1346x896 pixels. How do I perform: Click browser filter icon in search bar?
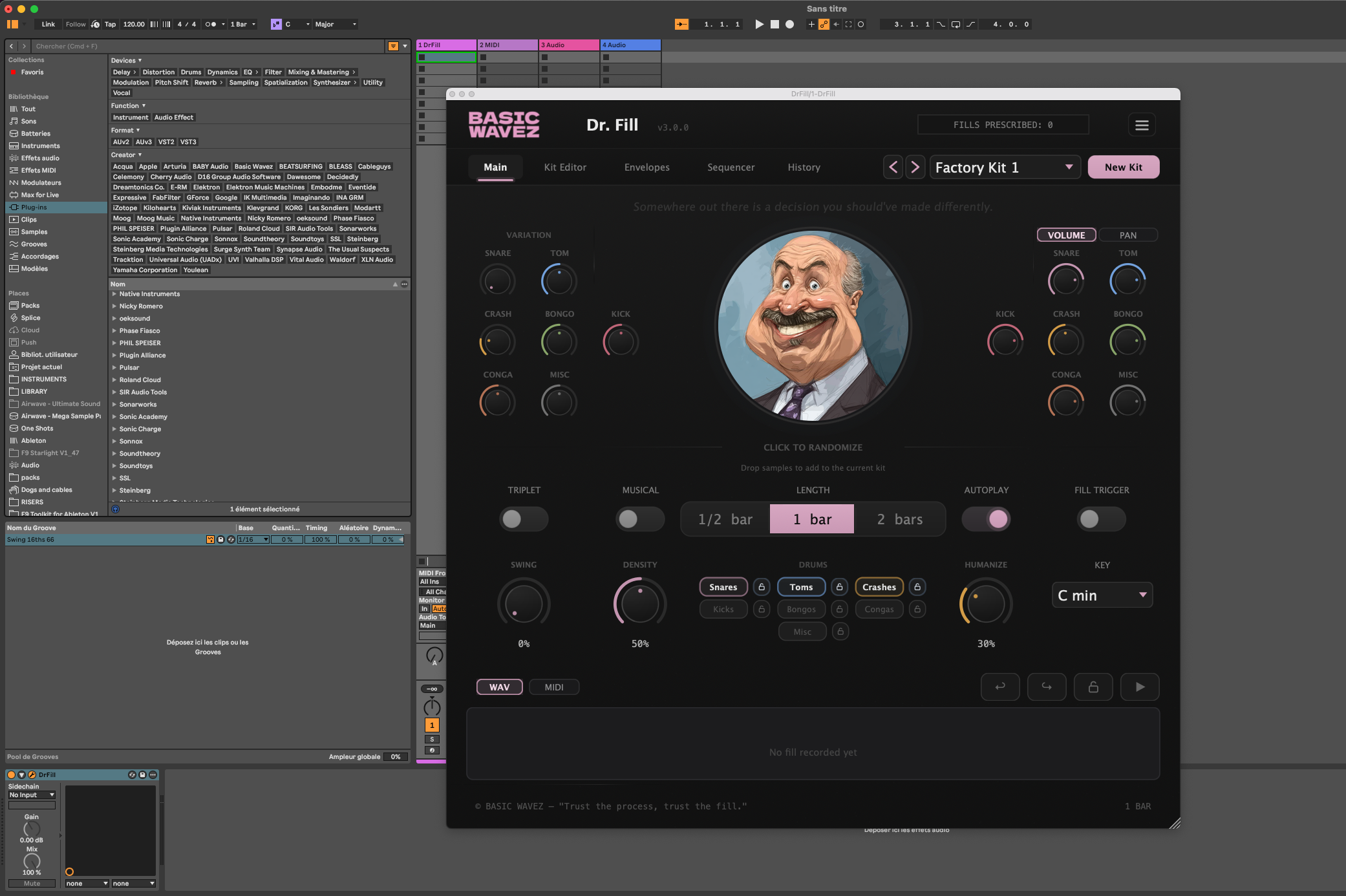(x=393, y=47)
